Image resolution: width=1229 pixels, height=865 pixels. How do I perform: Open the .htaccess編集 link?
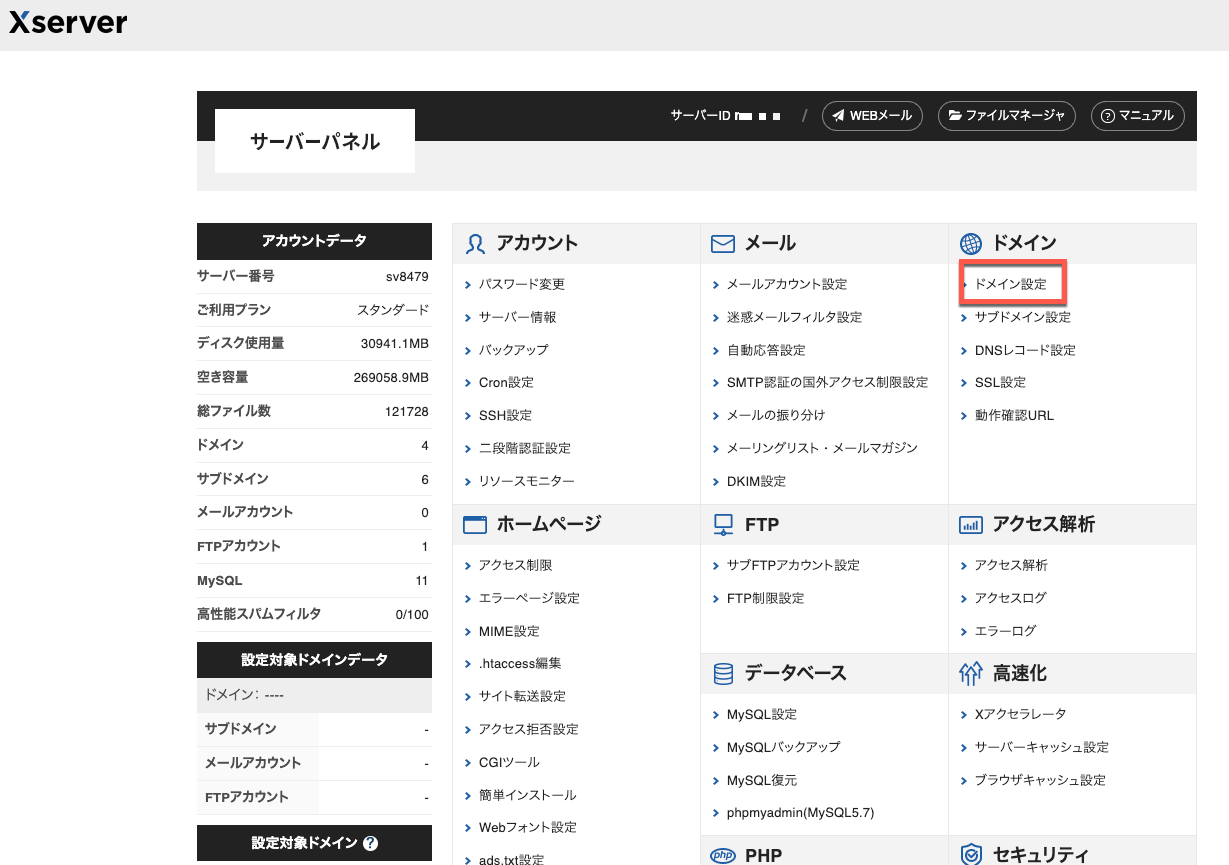tap(520, 663)
